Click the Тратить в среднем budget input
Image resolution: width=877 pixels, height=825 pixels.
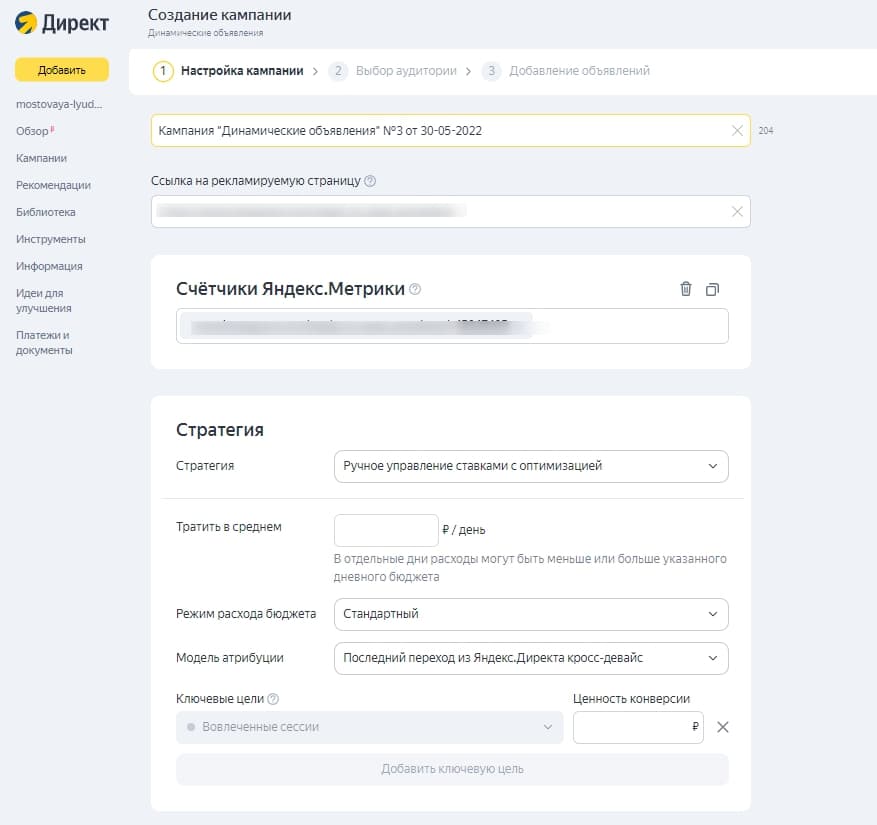(x=385, y=529)
